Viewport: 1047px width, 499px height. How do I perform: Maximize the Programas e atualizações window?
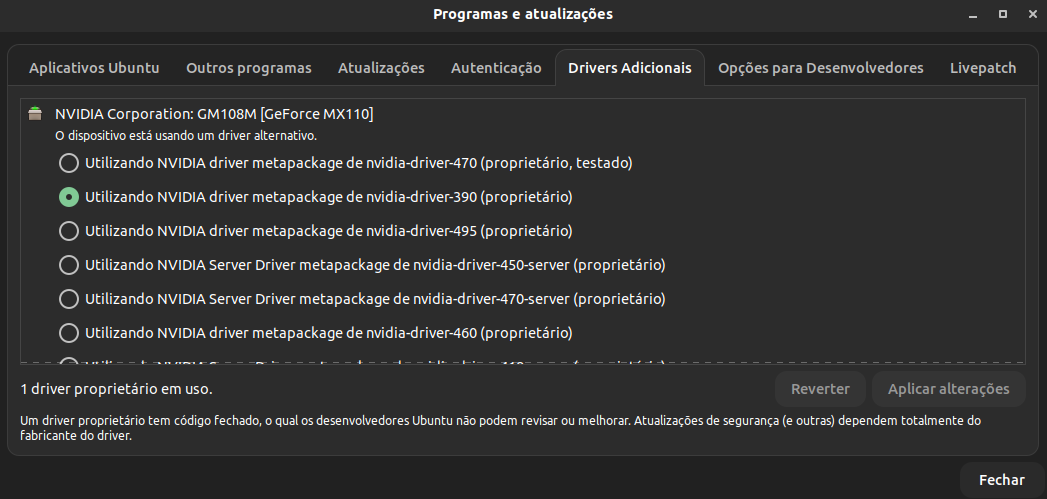tap(1002, 15)
